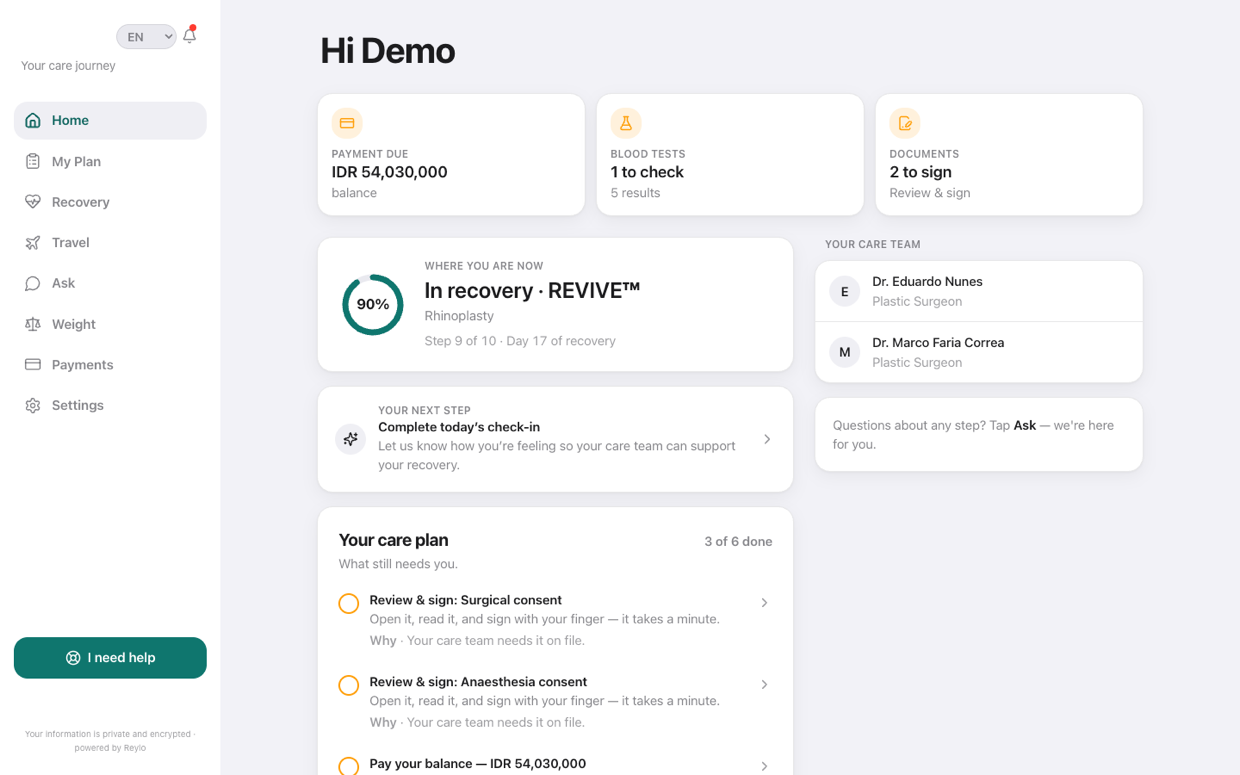
Task: Select Payments in the sidebar
Action: click(x=110, y=364)
